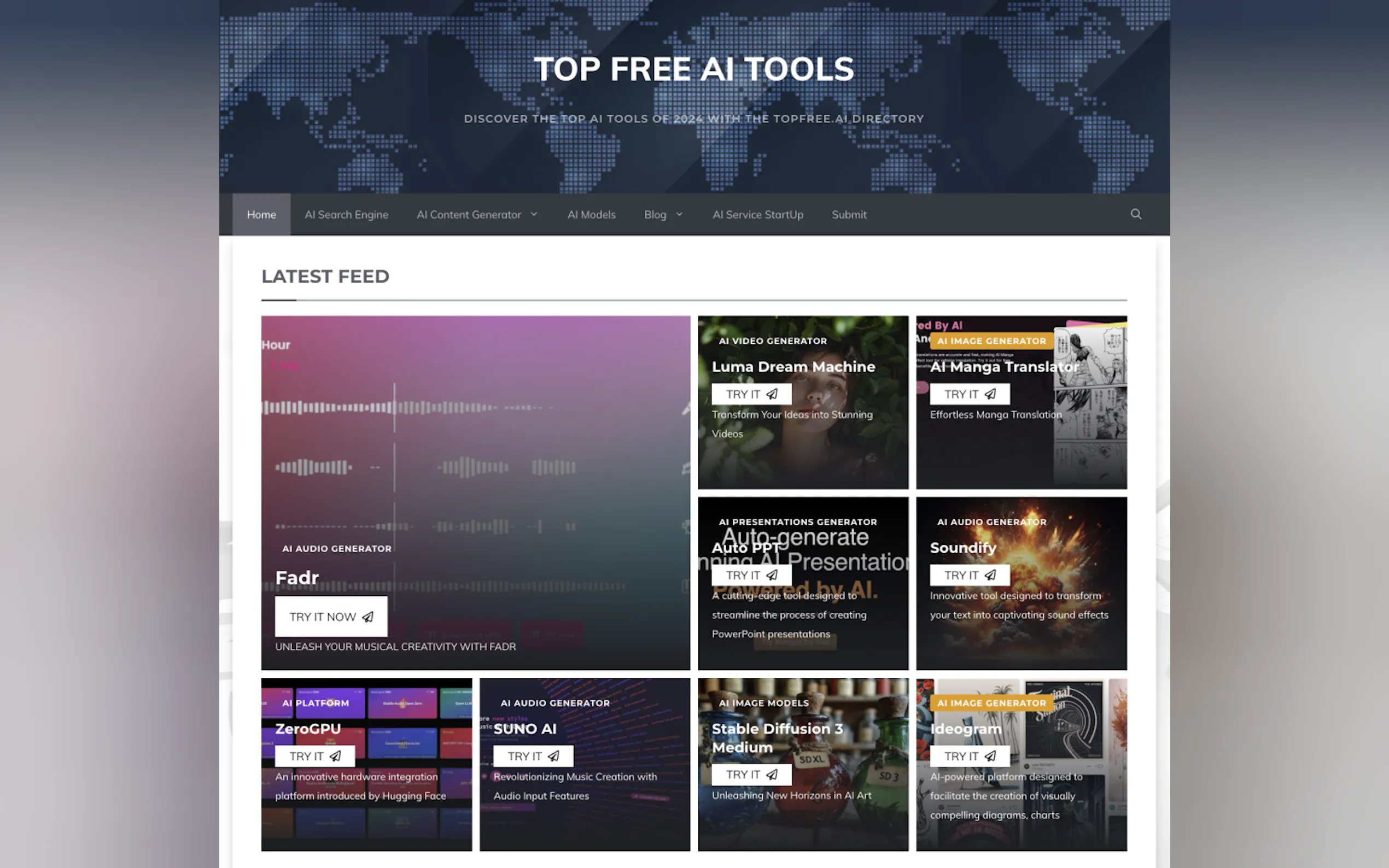1389x868 pixels.
Task: Open the TOP FREE AI TOOLS site title
Action: tap(693, 69)
